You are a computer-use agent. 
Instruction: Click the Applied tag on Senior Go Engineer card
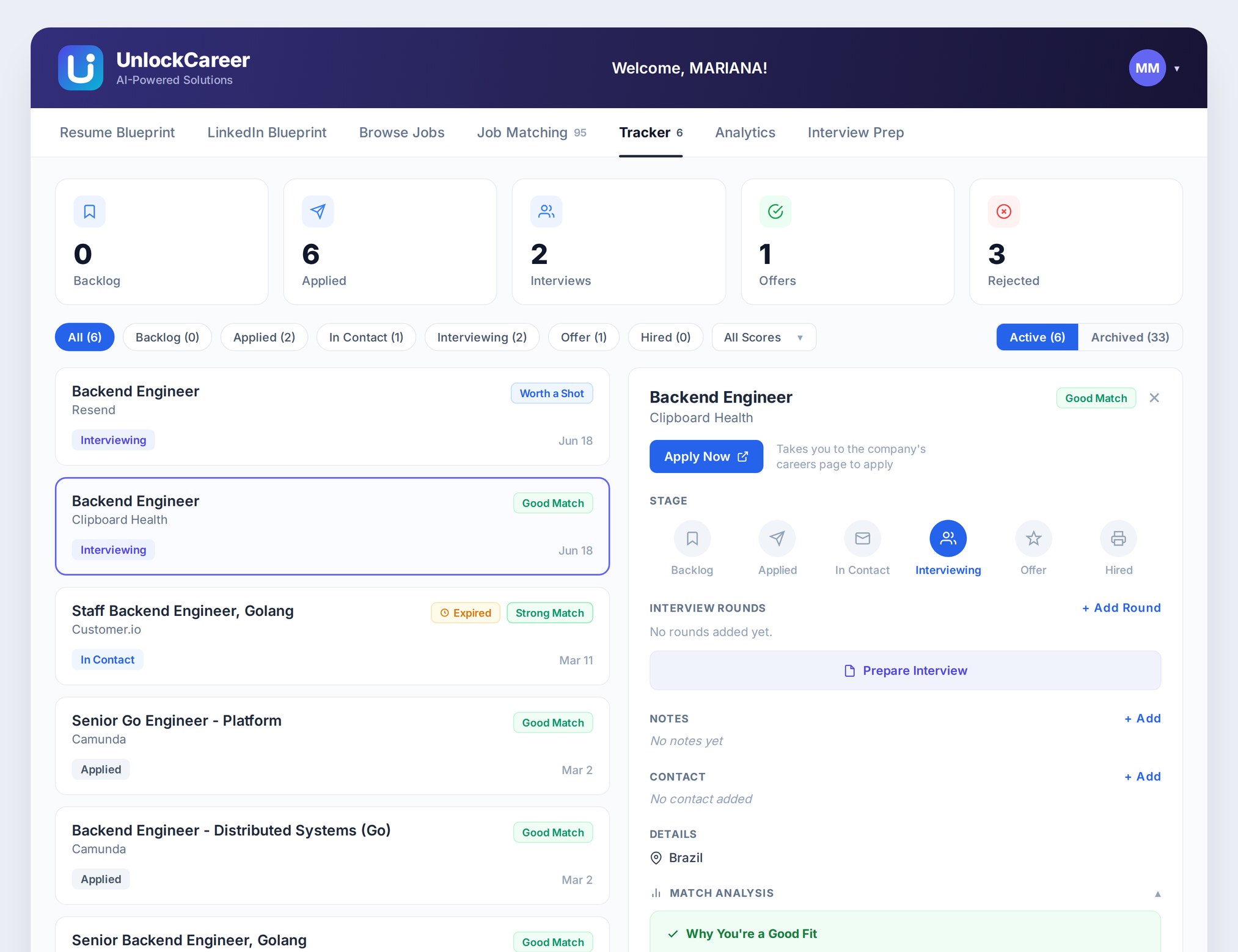coord(101,770)
